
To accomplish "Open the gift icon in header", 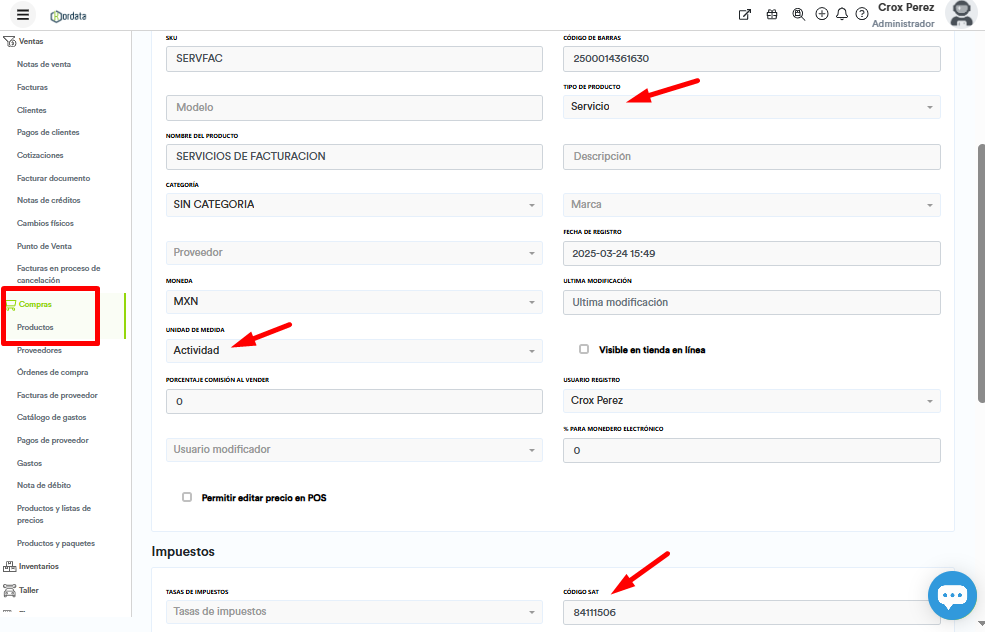I will click(771, 14).
